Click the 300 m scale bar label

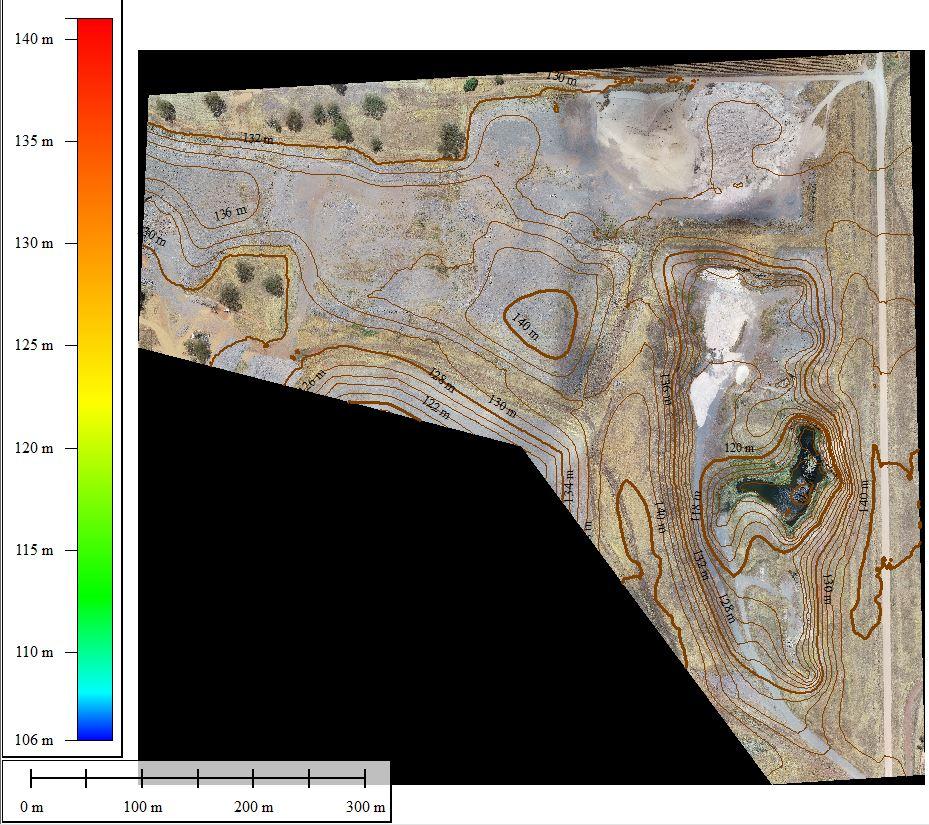(x=365, y=807)
